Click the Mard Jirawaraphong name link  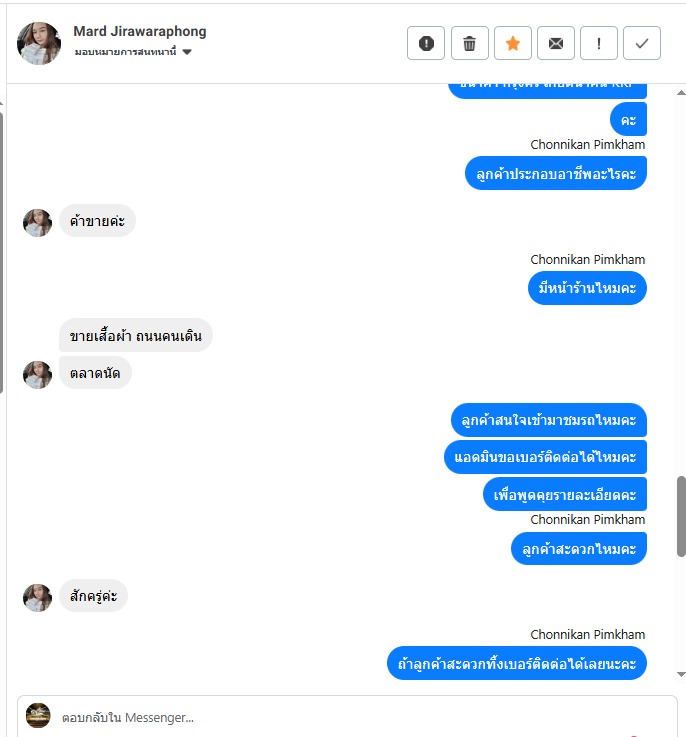[x=140, y=31]
